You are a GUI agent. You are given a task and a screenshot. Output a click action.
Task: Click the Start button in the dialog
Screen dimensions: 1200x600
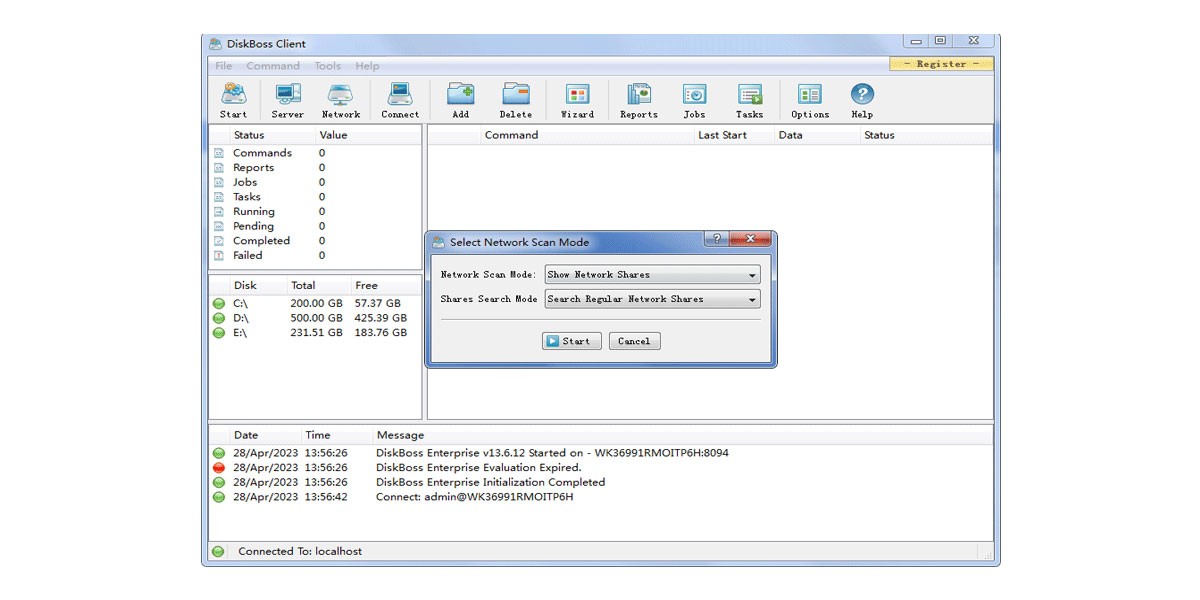(571, 341)
